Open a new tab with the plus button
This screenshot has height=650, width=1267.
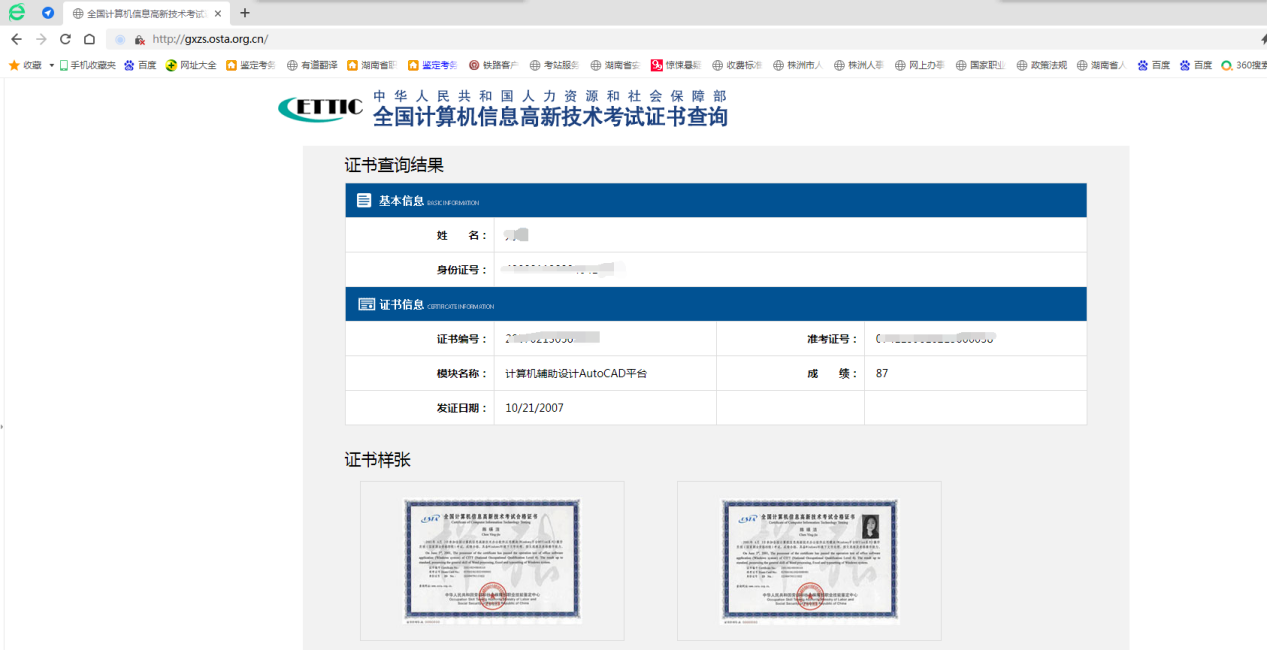coord(245,13)
